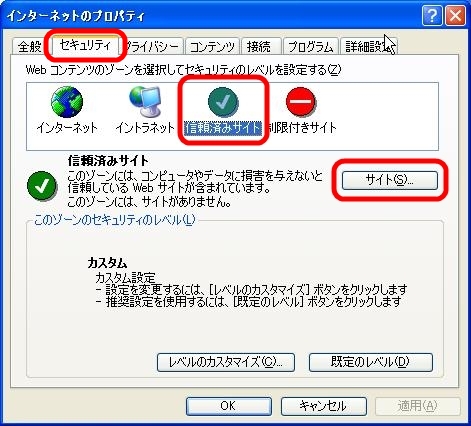The image size is (471, 426).
Task: Click the キャンセル button
Action: [323, 406]
